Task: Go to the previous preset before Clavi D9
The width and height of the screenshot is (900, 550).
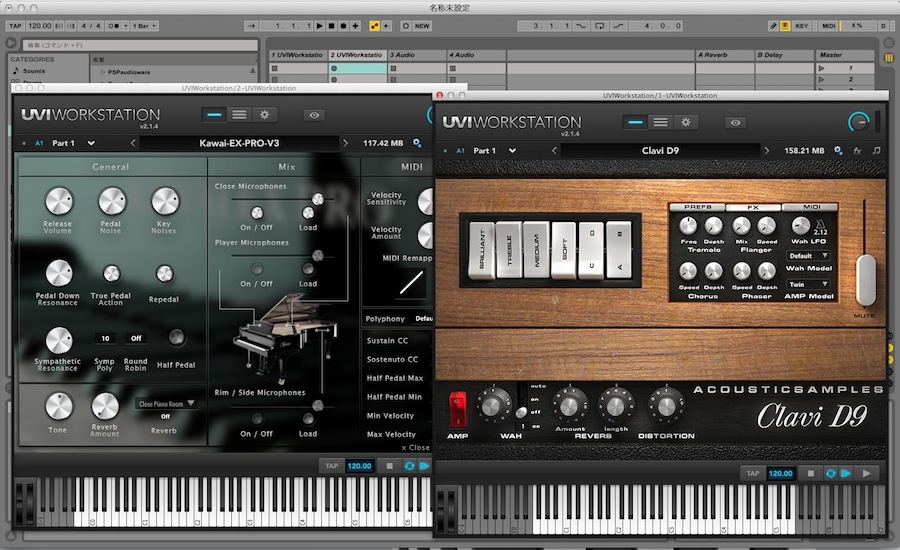Action: [x=554, y=150]
